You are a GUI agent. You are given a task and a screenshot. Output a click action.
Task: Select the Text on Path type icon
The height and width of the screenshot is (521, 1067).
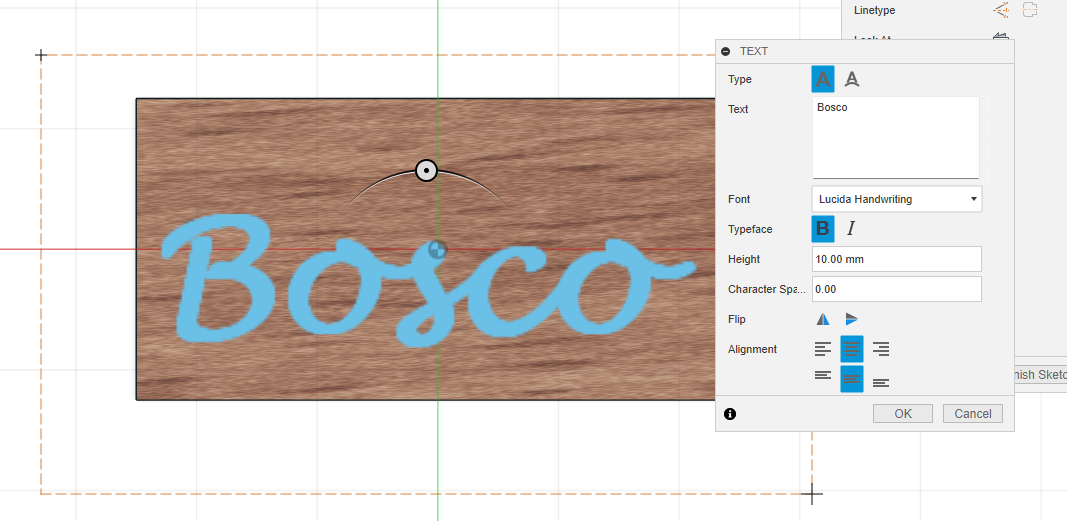click(x=852, y=79)
